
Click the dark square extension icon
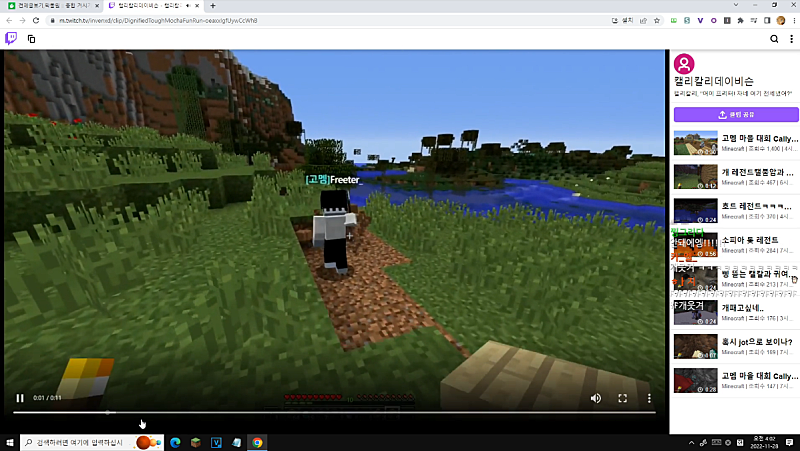tap(727, 20)
